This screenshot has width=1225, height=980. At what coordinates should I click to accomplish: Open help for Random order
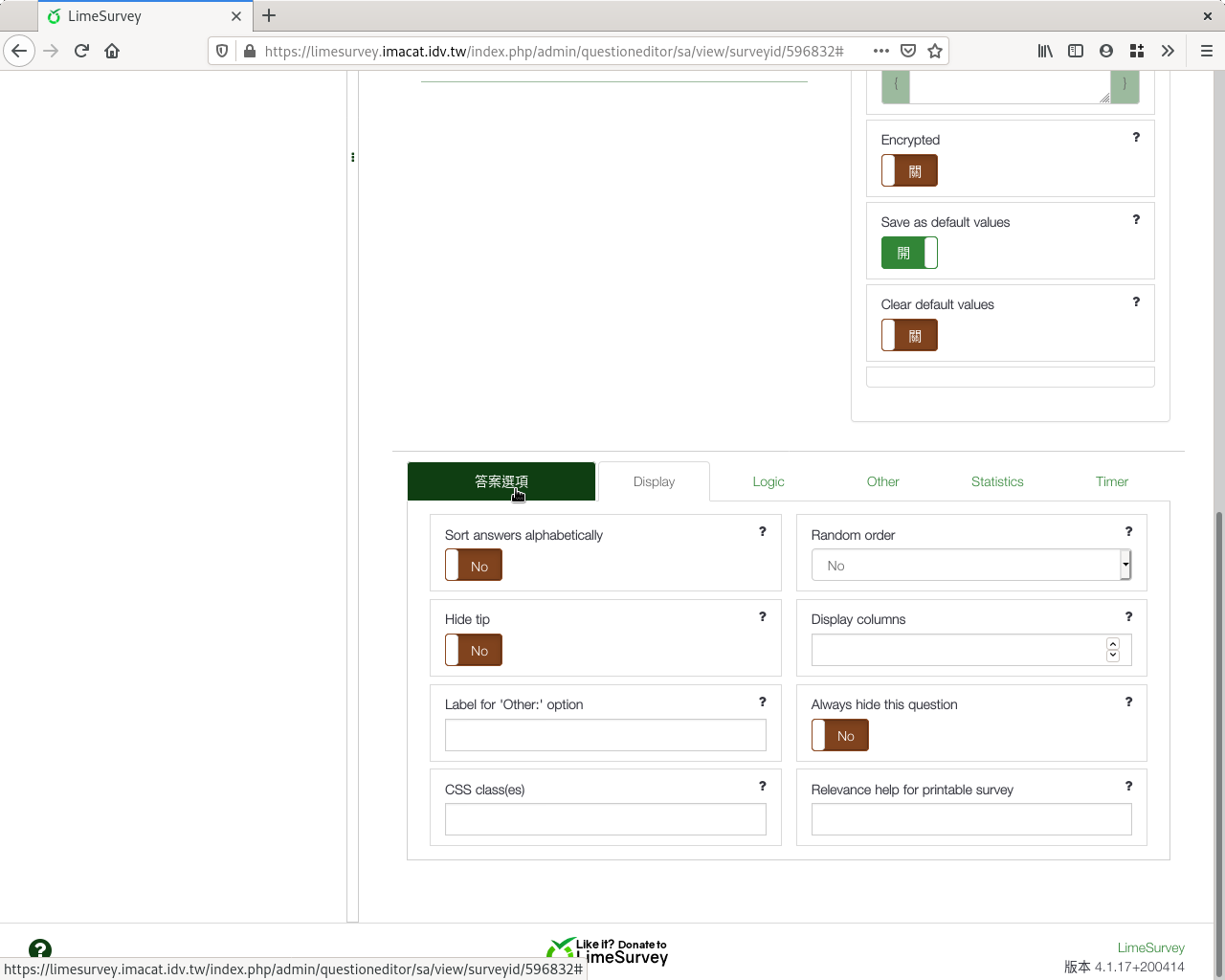(1128, 531)
